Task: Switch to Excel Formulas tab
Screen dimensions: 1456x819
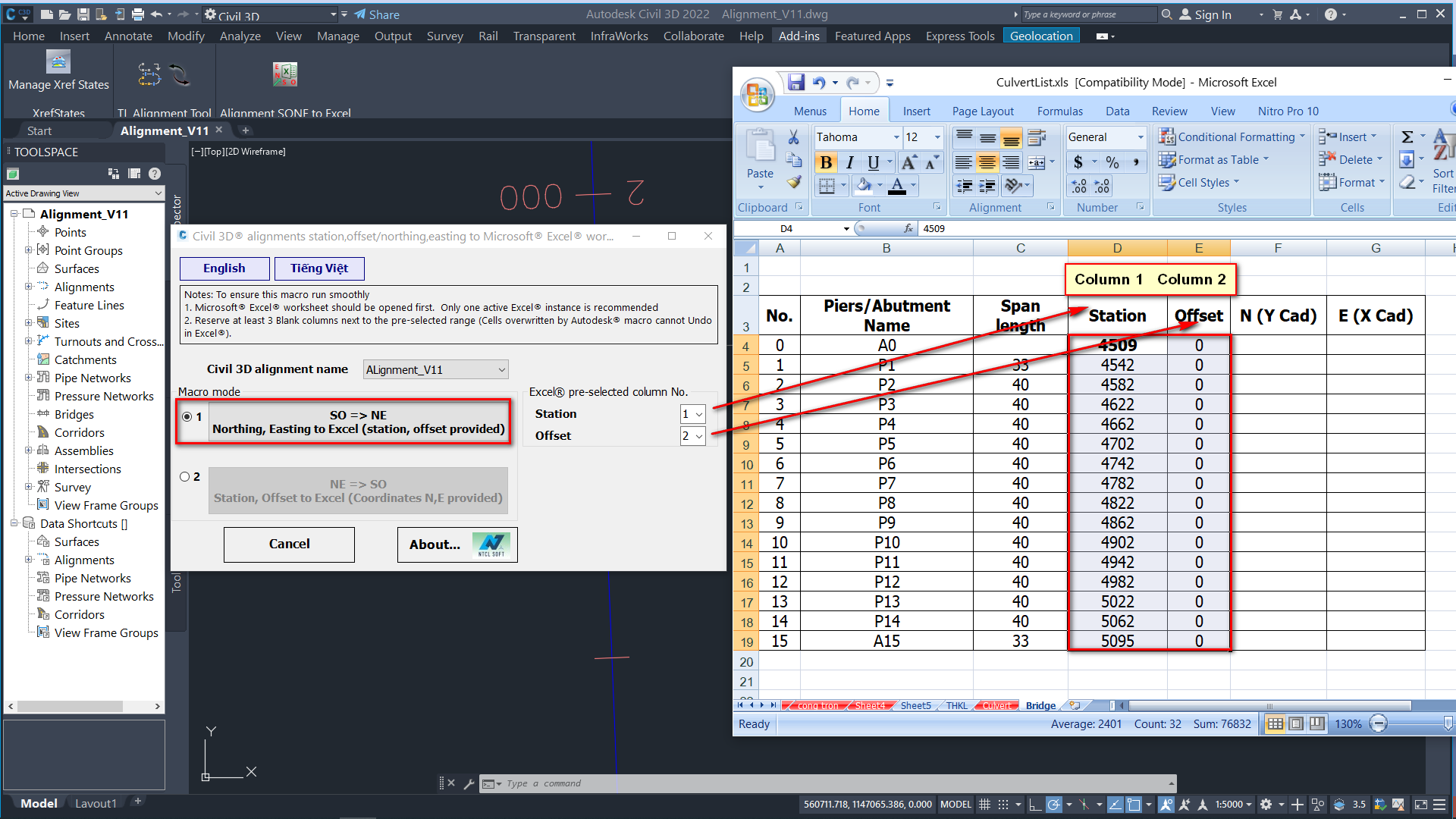Action: pyautogui.click(x=1059, y=111)
